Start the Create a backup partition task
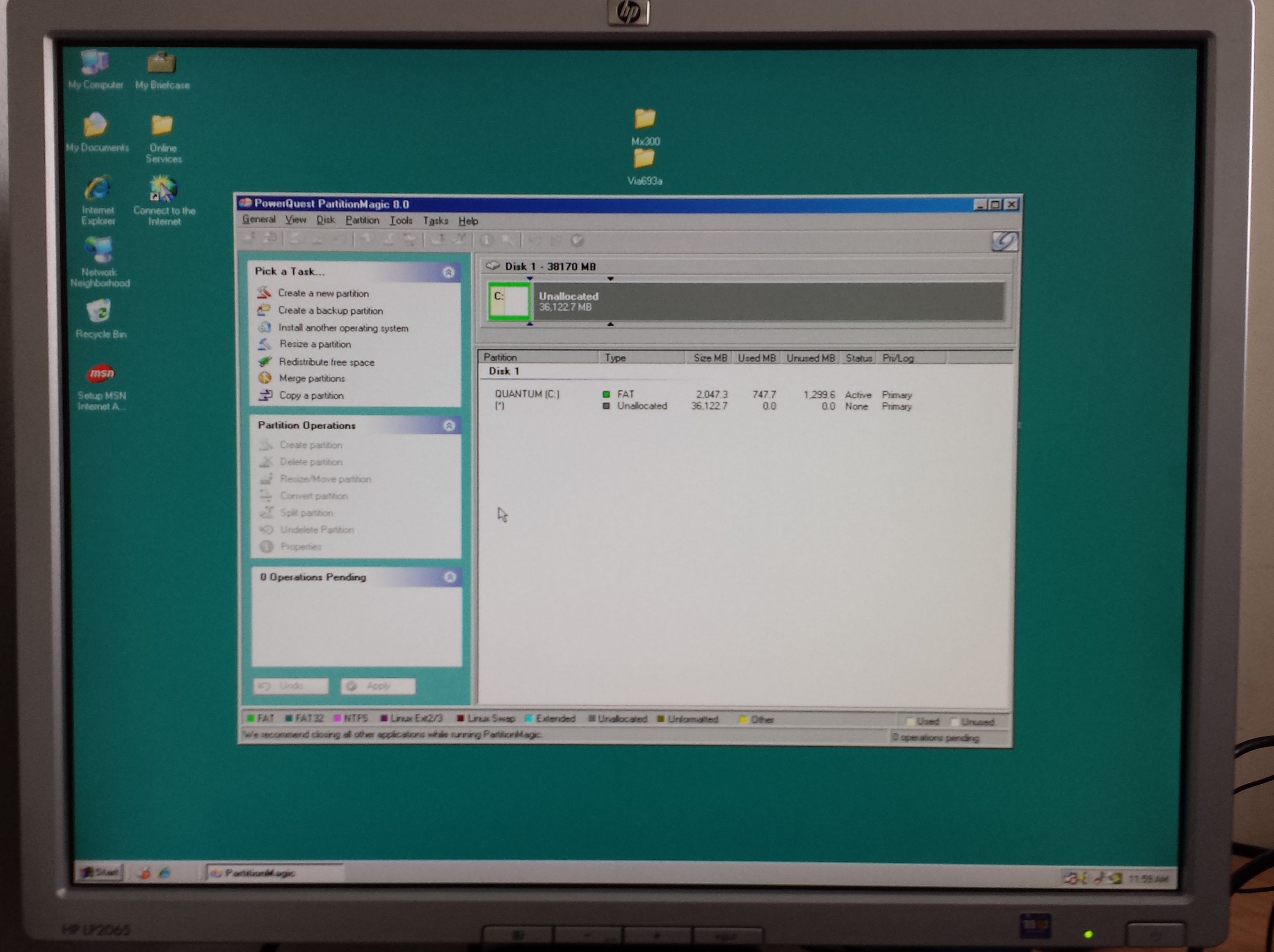 320,310
